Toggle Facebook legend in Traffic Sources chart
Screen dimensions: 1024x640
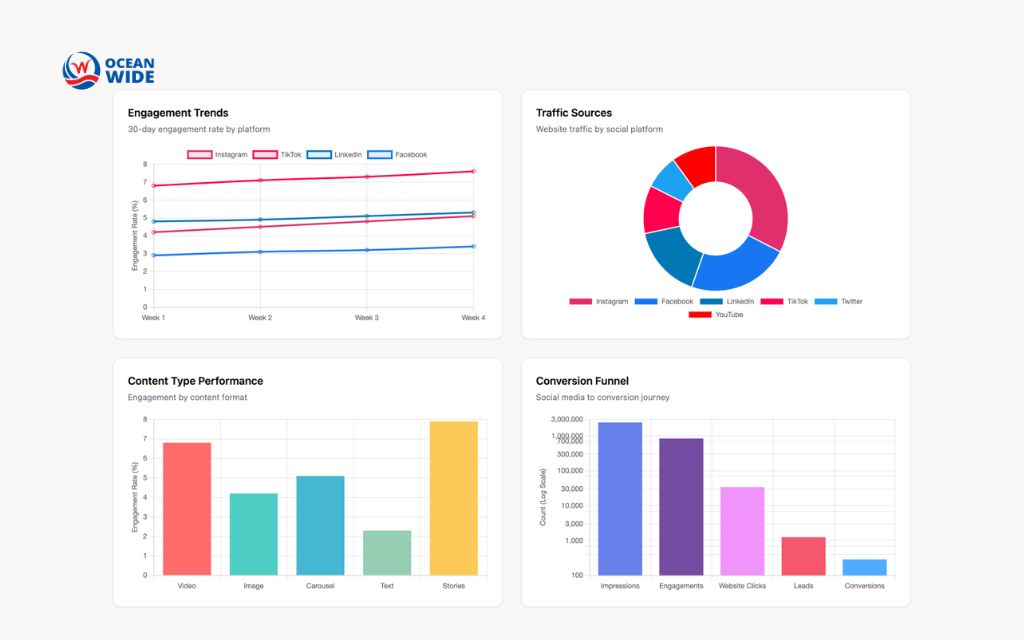664,302
